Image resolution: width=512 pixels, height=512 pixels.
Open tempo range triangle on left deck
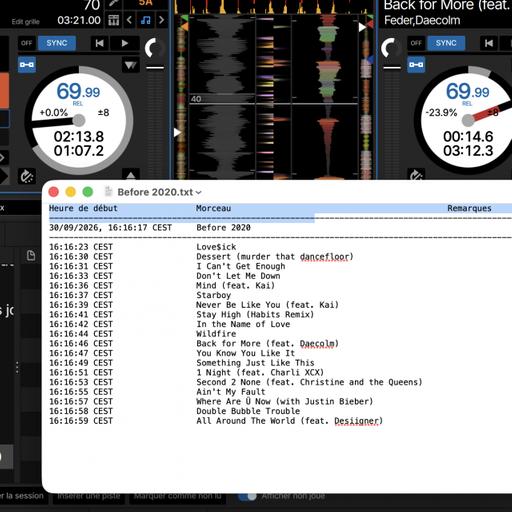pyautogui.click(x=130, y=65)
